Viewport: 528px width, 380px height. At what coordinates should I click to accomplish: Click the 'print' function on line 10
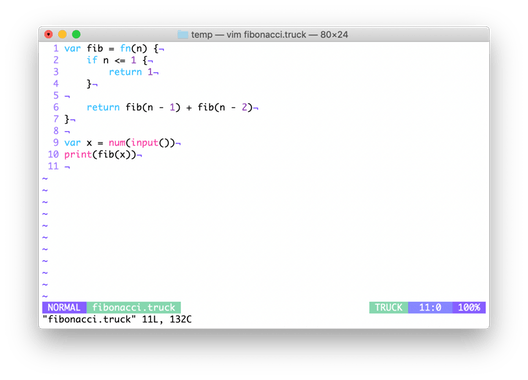78,155
